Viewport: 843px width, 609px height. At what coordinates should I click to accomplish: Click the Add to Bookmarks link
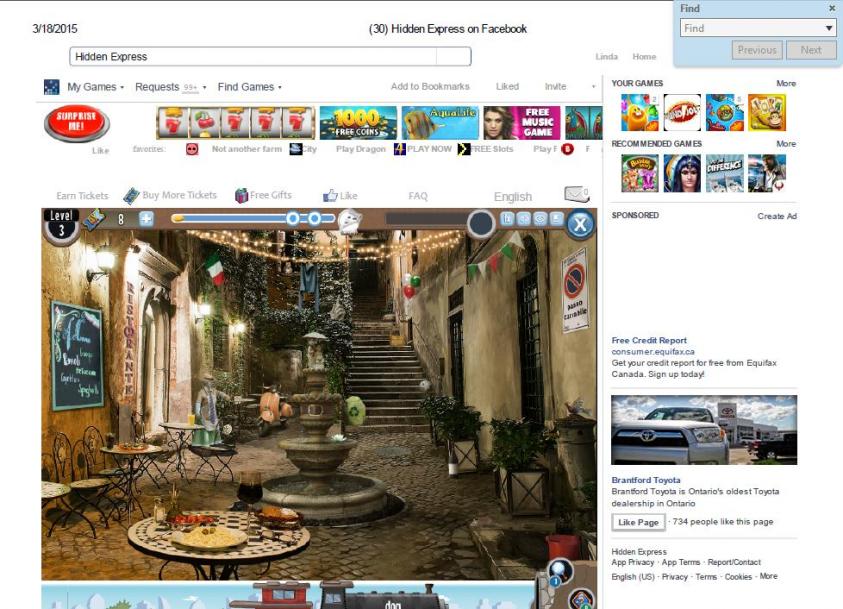tap(430, 87)
